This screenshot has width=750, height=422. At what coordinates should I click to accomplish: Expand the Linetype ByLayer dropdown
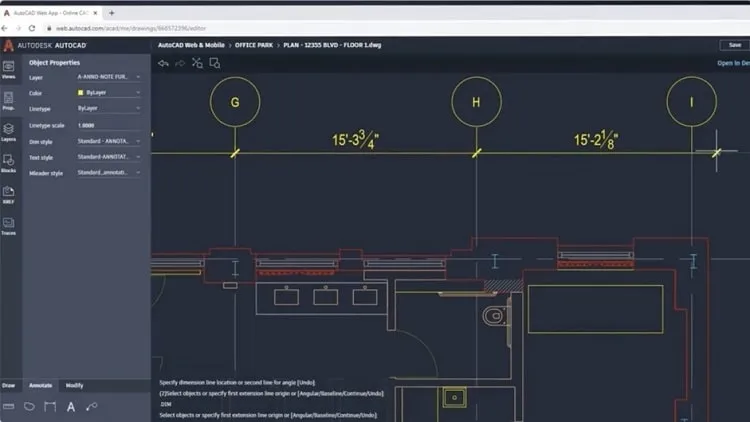click(109, 108)
